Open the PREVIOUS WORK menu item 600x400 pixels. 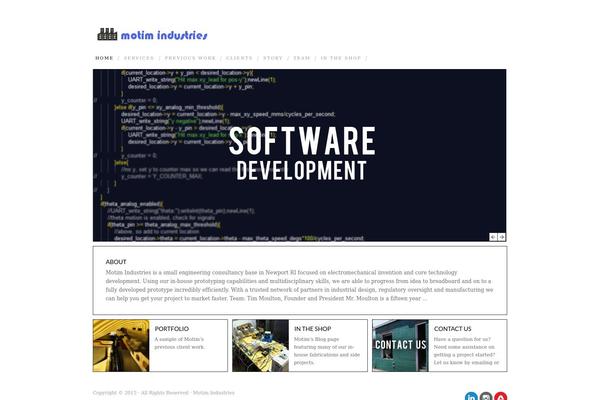tap(190, 58)
